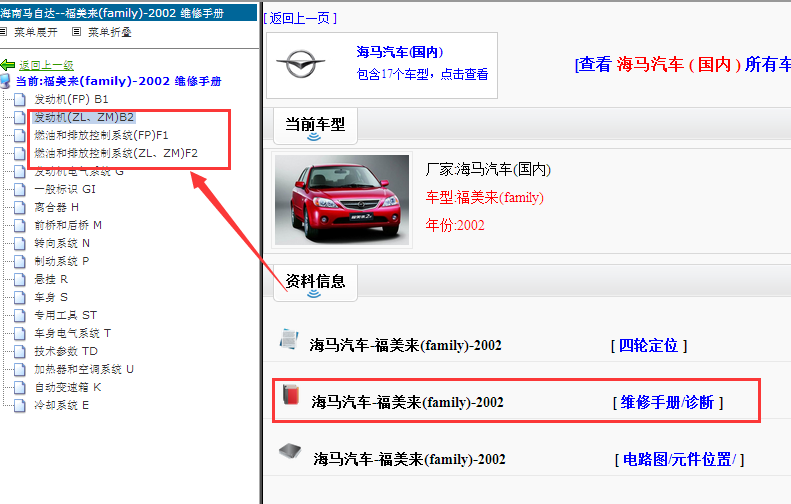This screenshot has width=791, height=504.
Task: Click page icon next to 离合器 H
Action: point(20,207)
